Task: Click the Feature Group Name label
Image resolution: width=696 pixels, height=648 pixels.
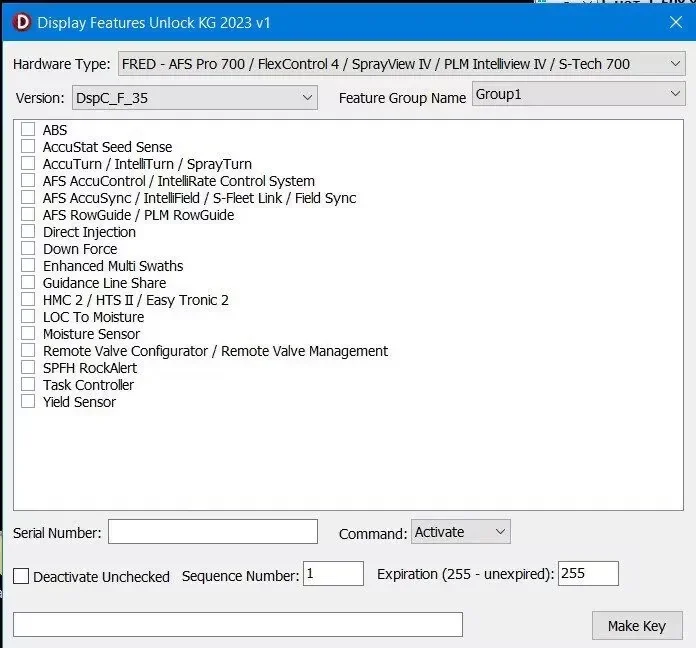Action: click(403, 98)
